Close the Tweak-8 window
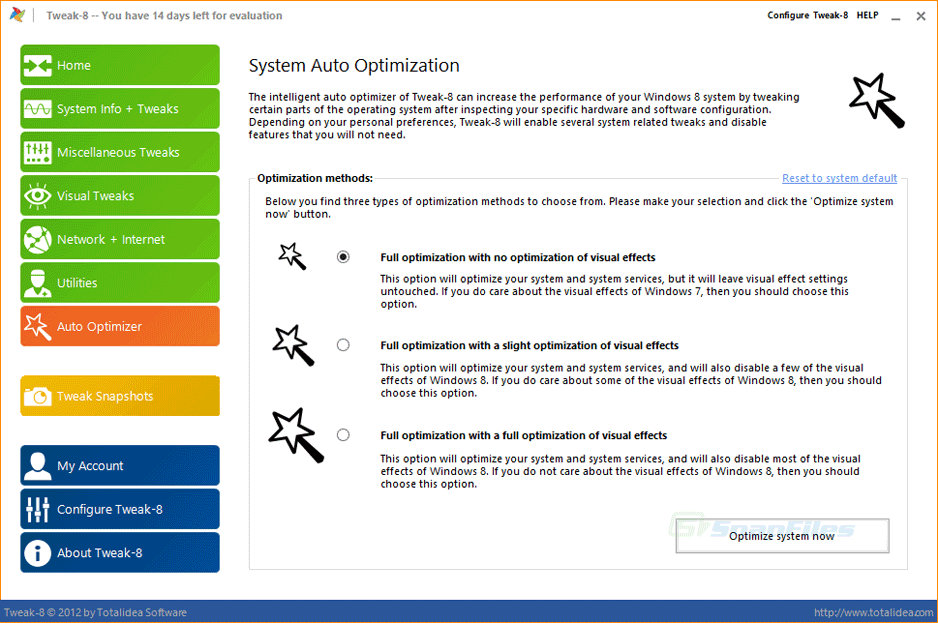This screenshot has height=623, width=938. tap(921, 16)
